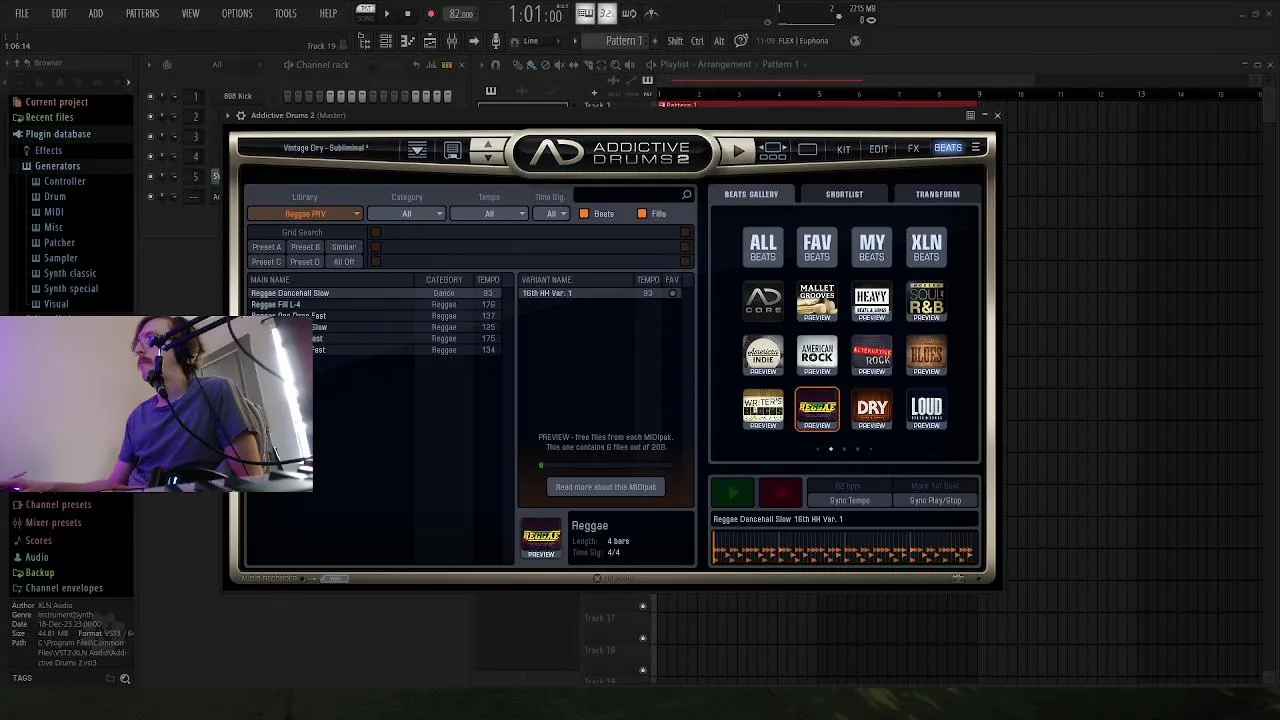
Task: Open the Time Sig filter dropdown
Action: pyautogui.click(x=551, y=214)
